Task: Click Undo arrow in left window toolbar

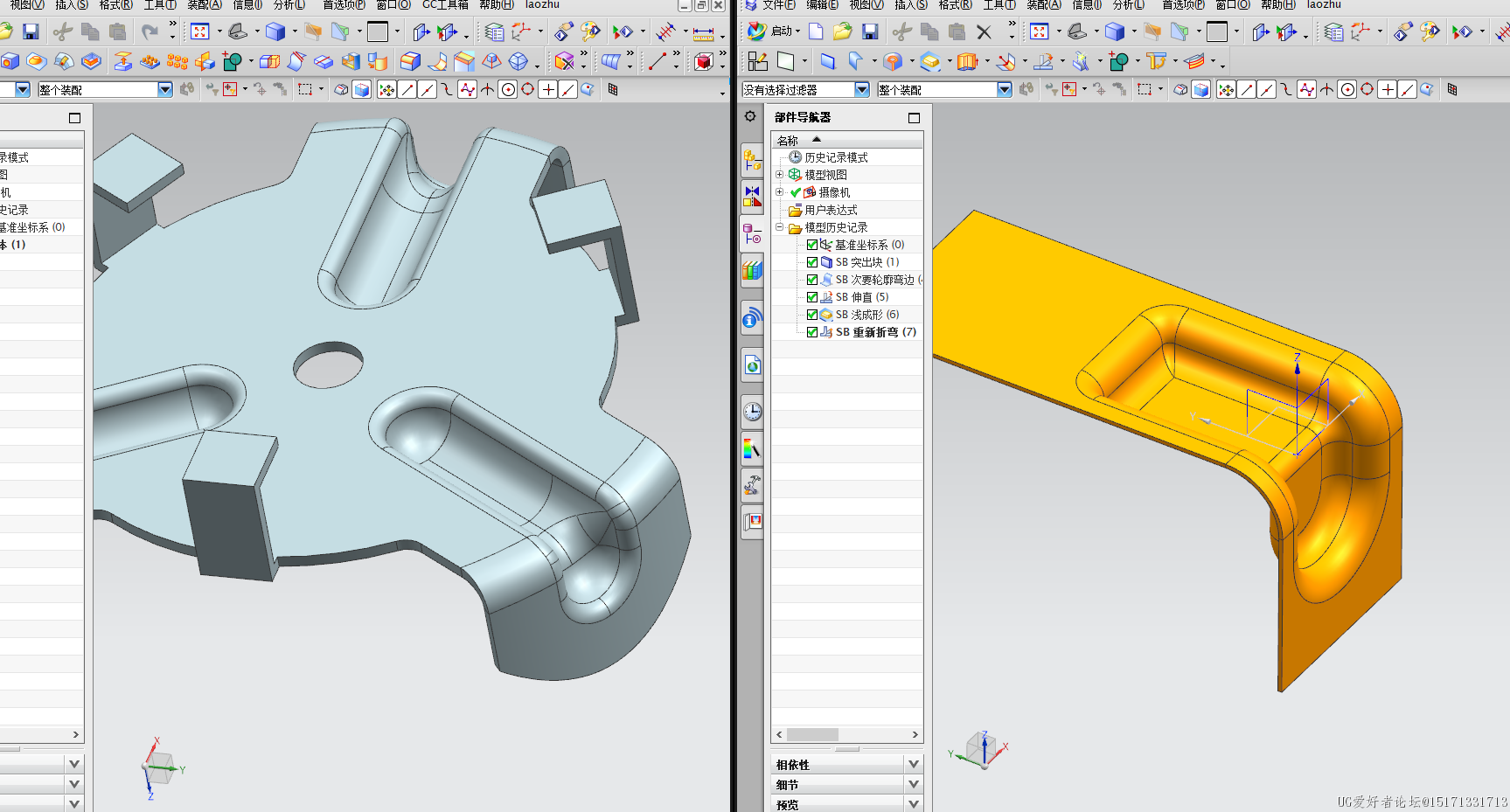Action: (x=150, y=32)
